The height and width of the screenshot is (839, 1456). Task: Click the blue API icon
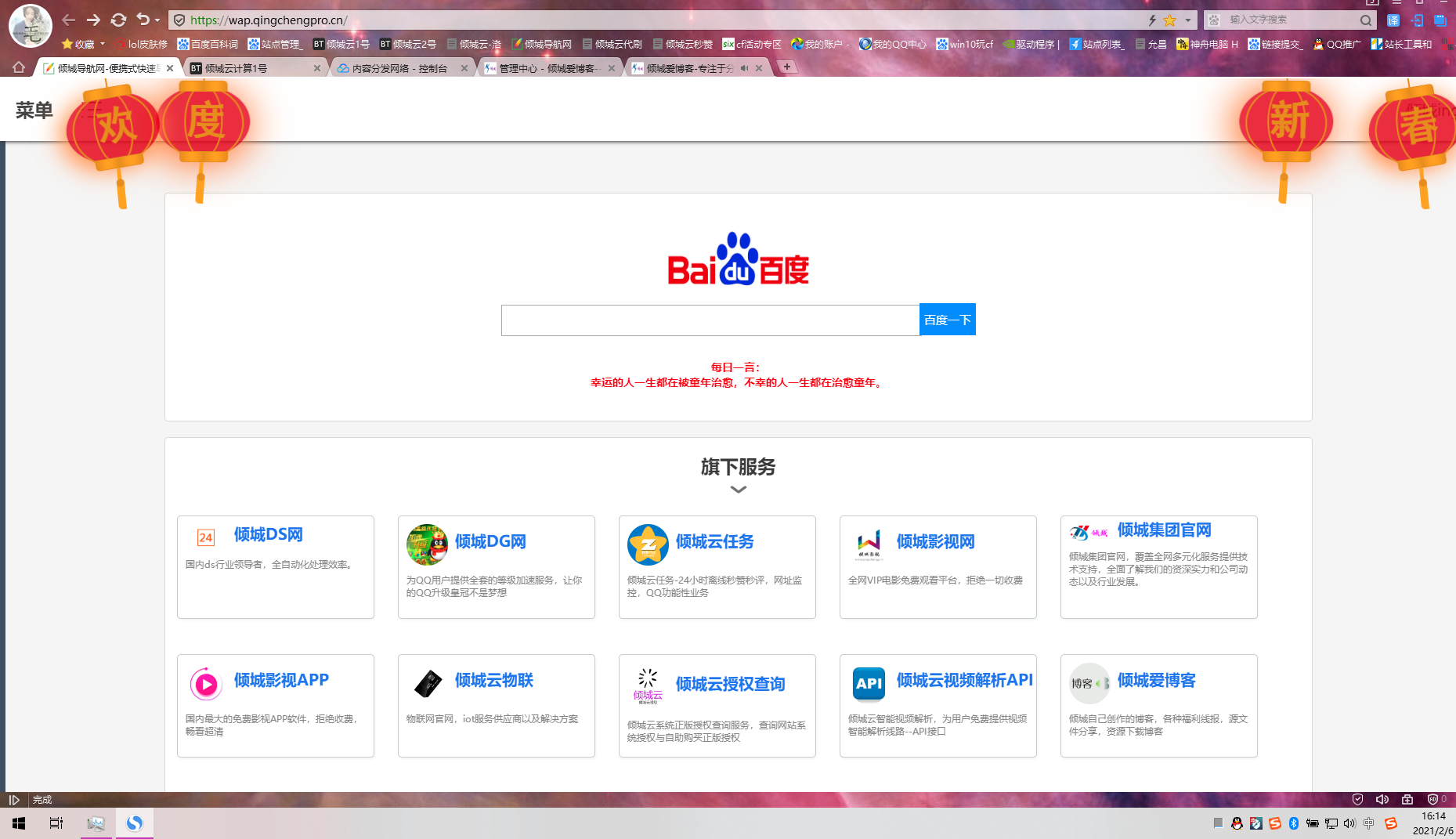point(869,684)
